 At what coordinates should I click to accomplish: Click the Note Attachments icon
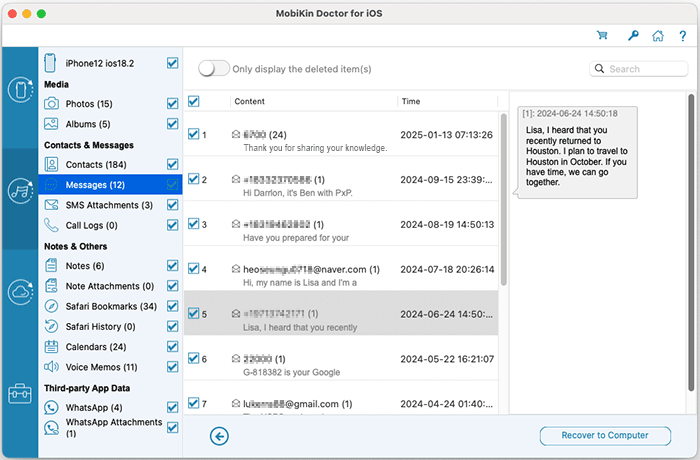(51, 286)
